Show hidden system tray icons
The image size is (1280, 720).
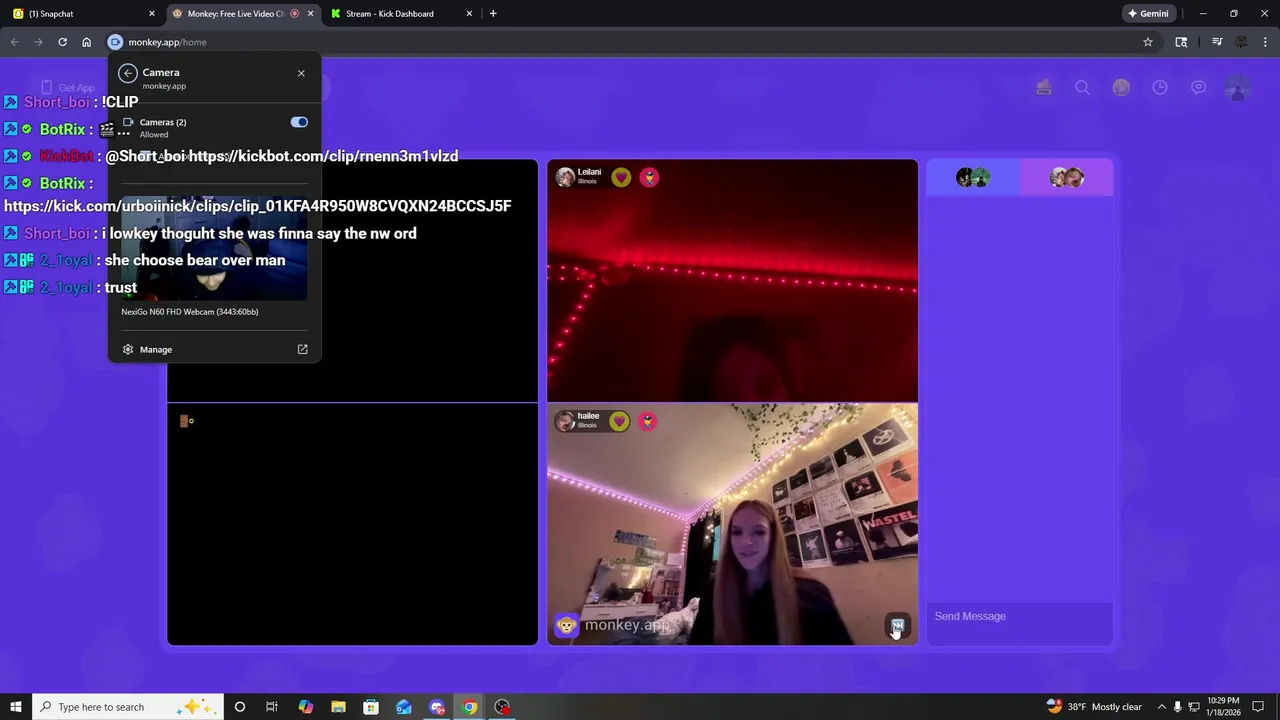point(1163,707)
